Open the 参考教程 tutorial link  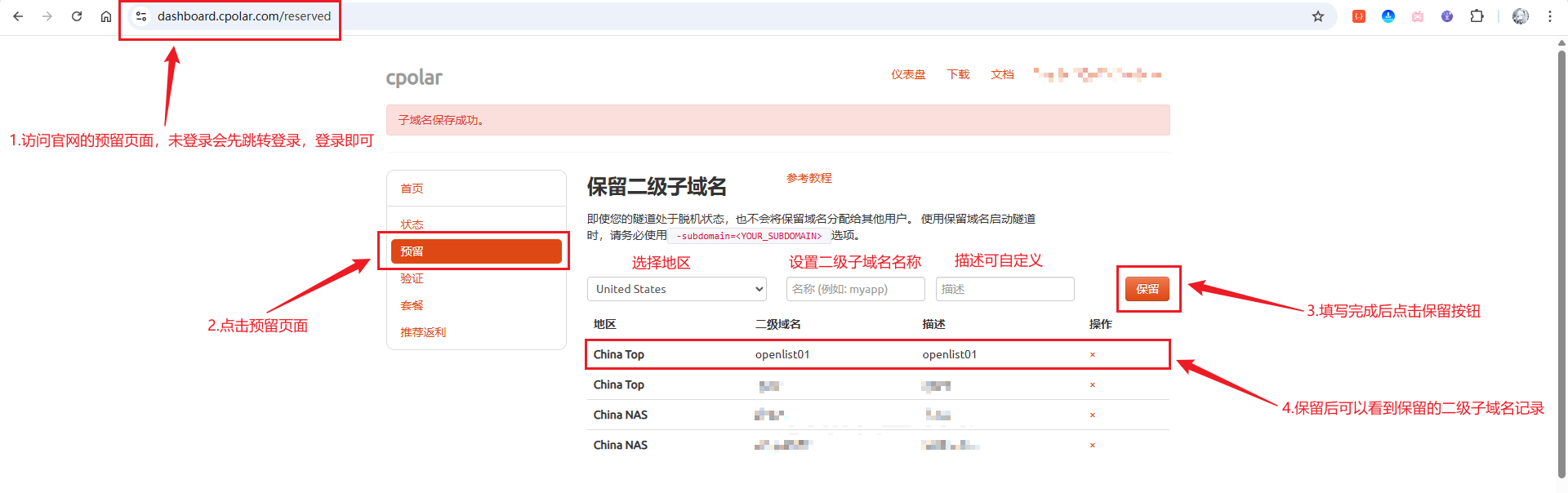point(808,178)
